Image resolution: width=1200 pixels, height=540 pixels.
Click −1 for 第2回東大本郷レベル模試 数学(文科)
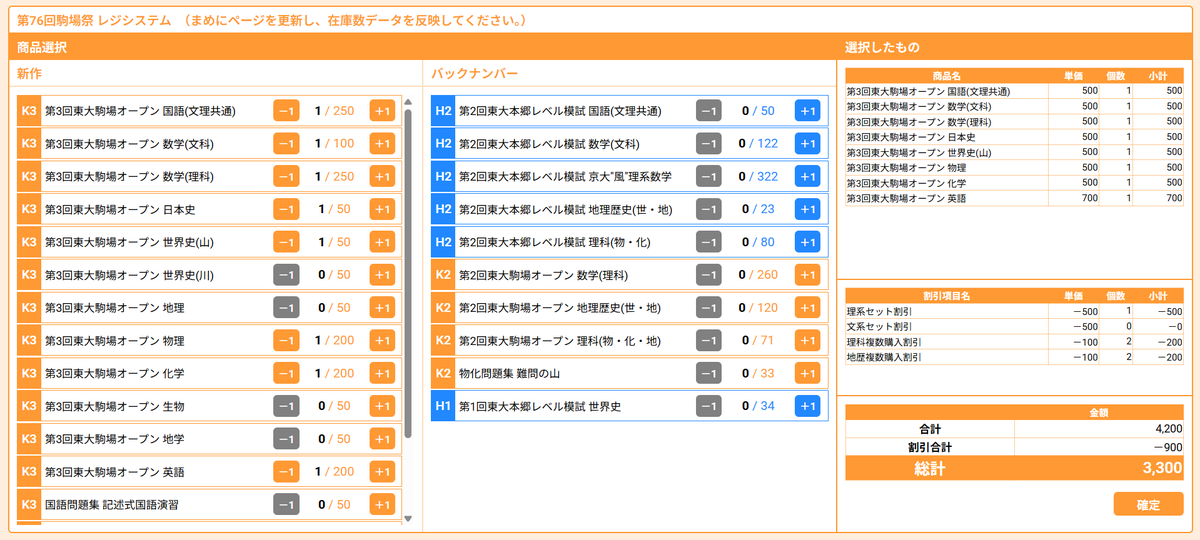click(709, 144)
